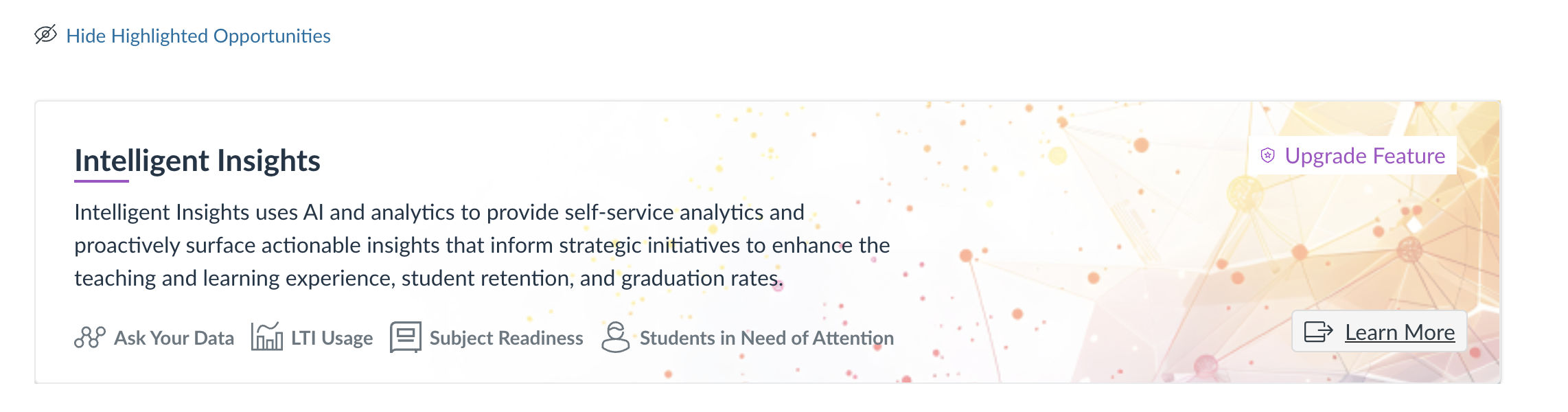Click the Upgrade Feature badge text
Screen dimensions: 1568x412
pyautogui.click(x=1365, y=156)
